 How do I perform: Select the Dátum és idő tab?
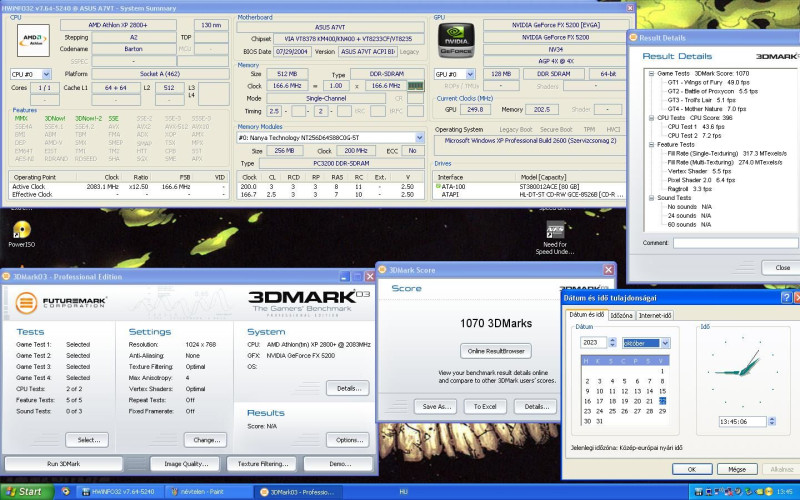(x=586, y=315)
